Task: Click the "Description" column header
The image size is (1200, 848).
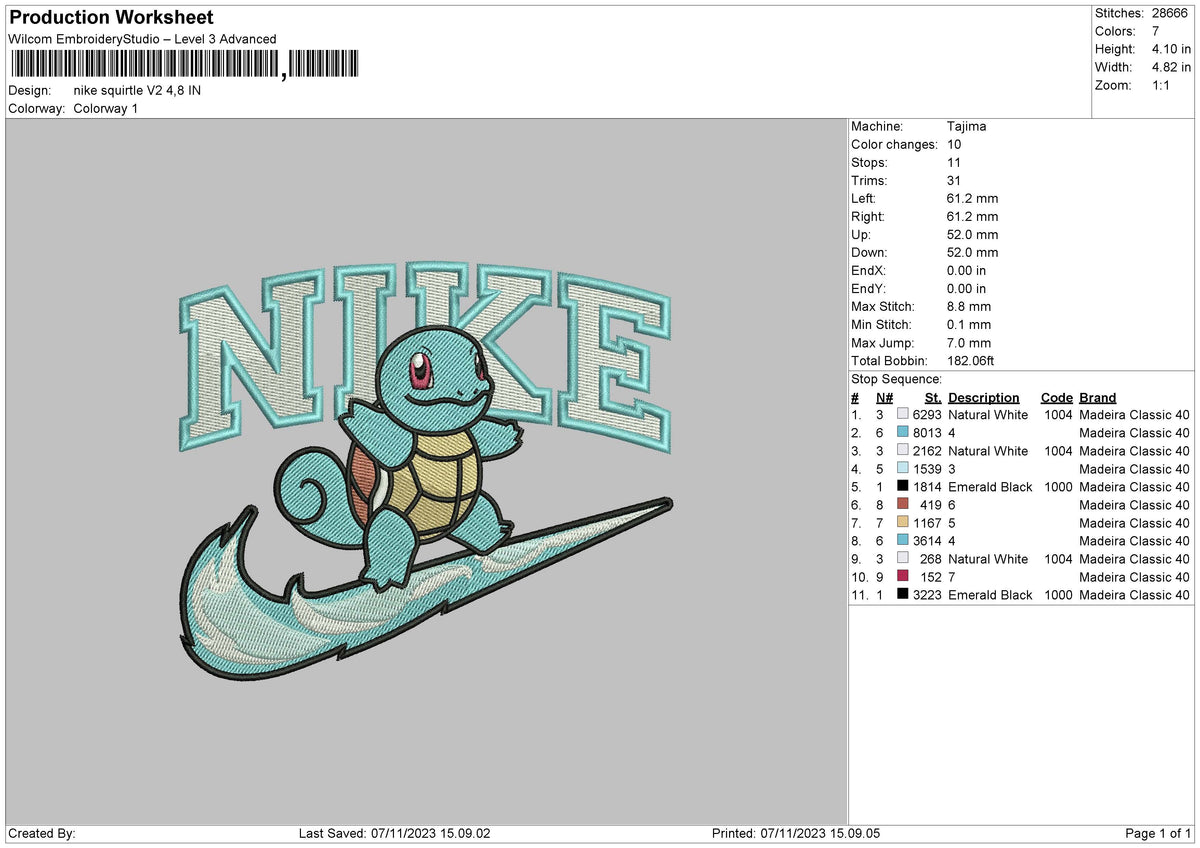Action: [x=984, y=397]
